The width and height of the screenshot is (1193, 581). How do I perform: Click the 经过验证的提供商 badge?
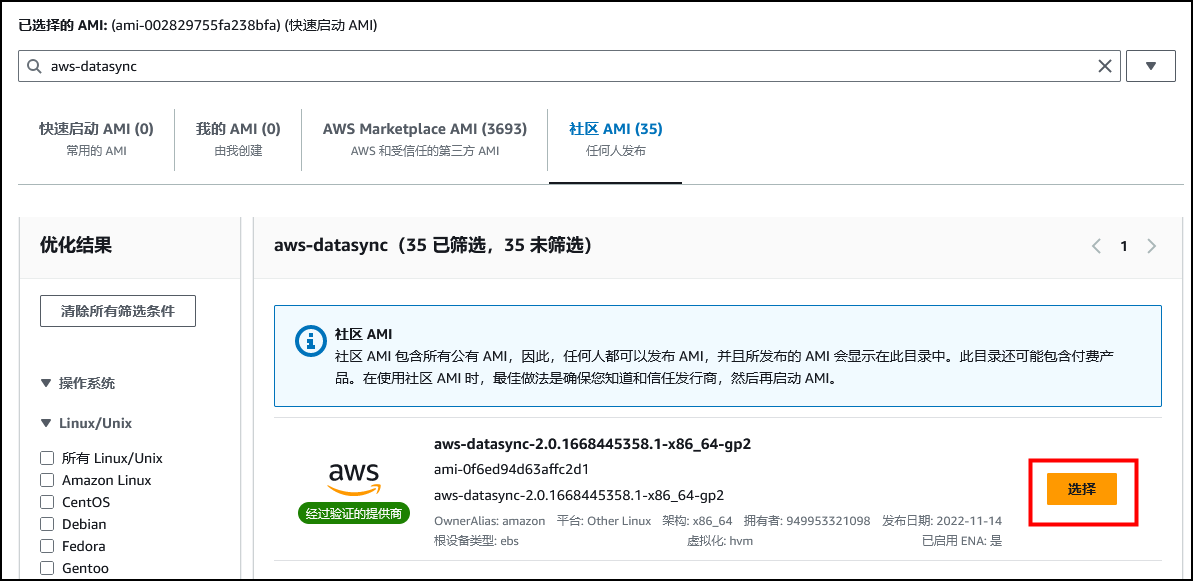tap(354, 514)
